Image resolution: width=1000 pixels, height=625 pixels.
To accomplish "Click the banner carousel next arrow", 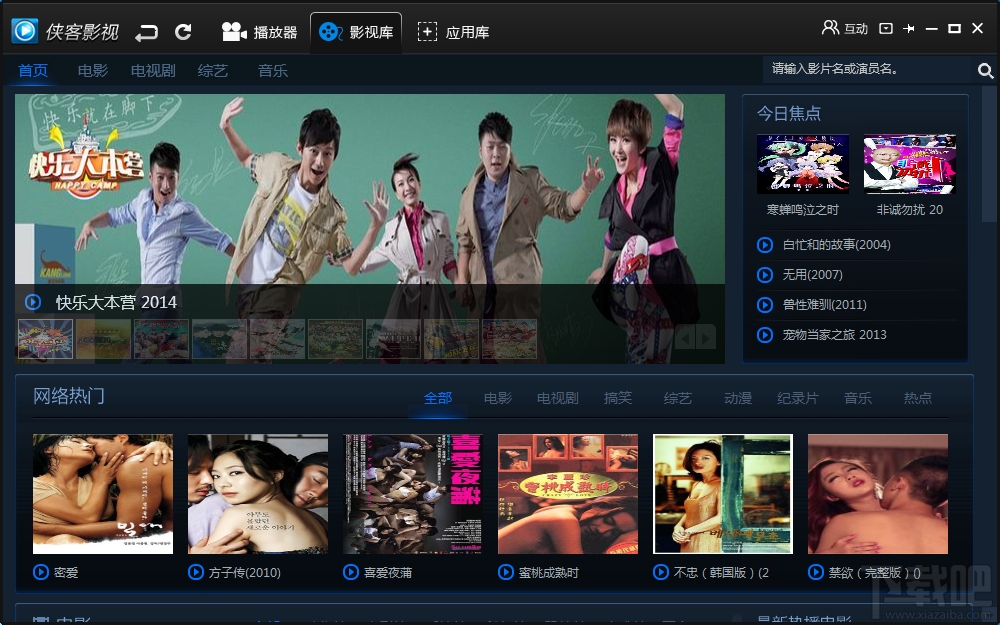I will point(706,337).
